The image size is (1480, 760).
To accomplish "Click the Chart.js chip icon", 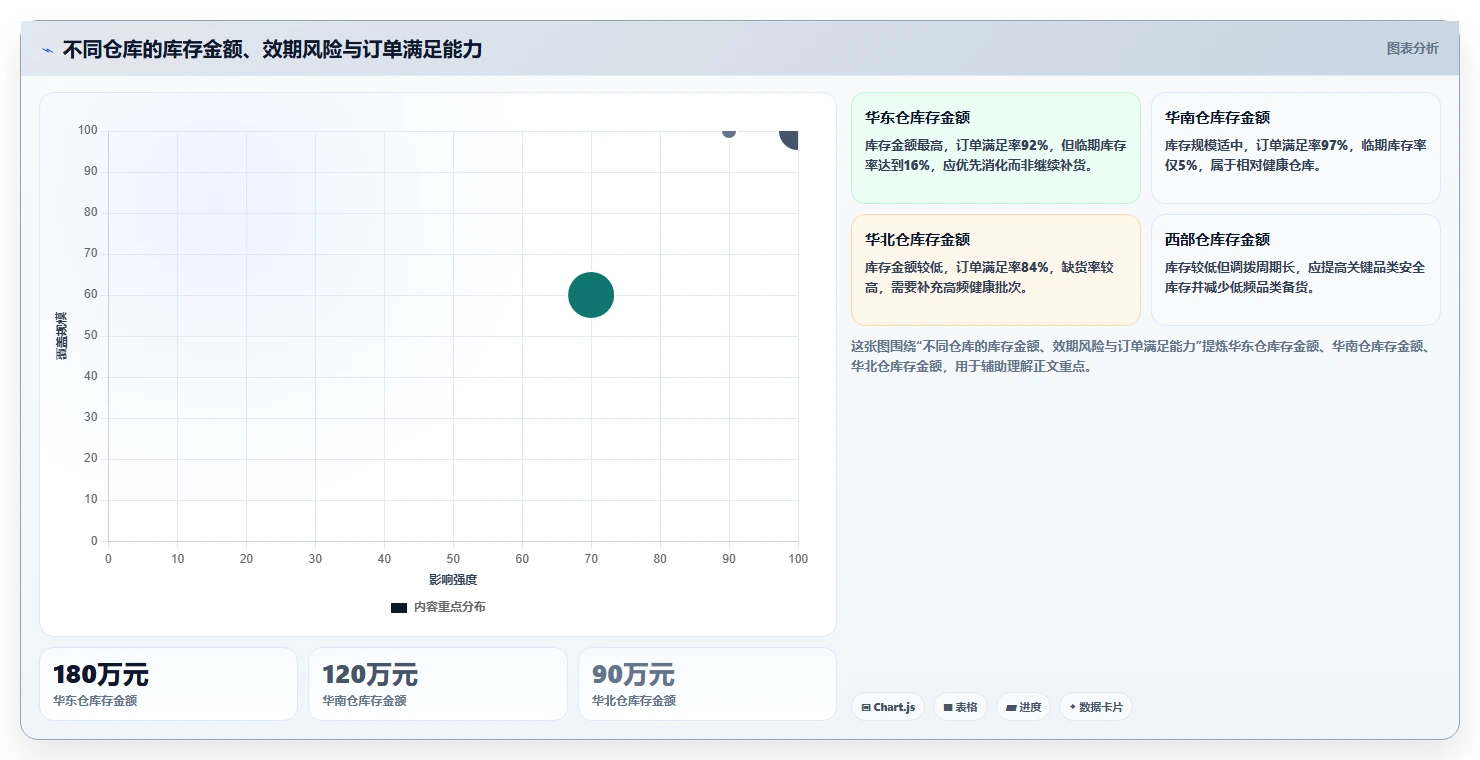I will tap(865, 708).
